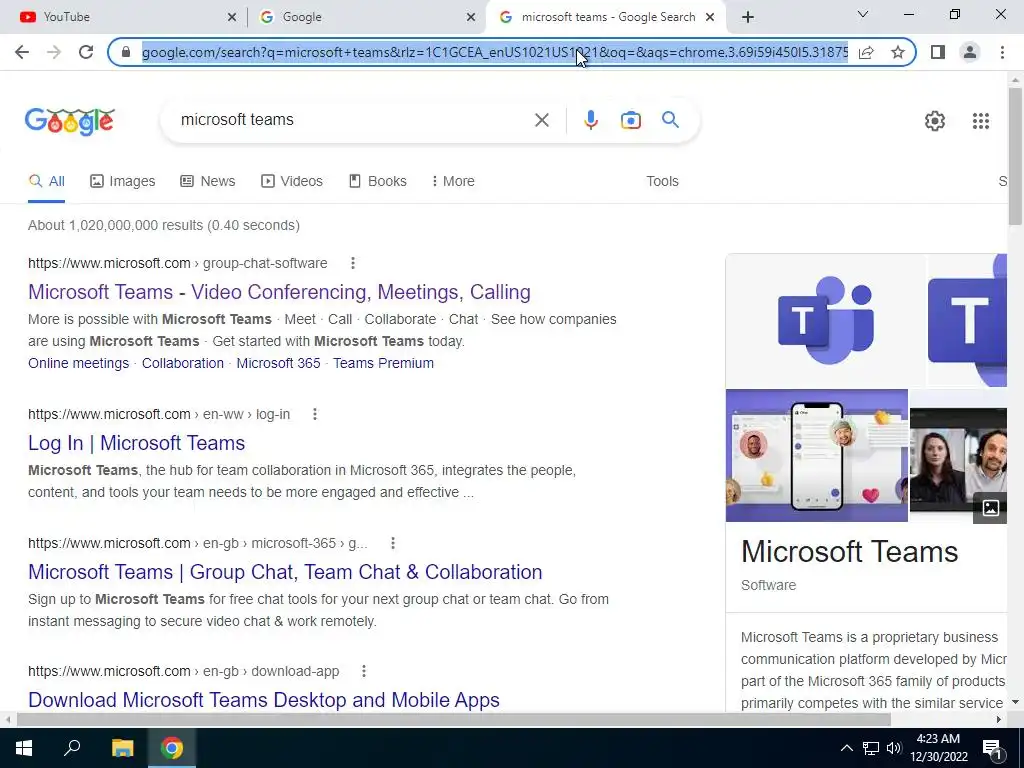Screen dimensions: 1024x768
Task: Follow the Online meetings sitelink
Action: coord(78,363)
